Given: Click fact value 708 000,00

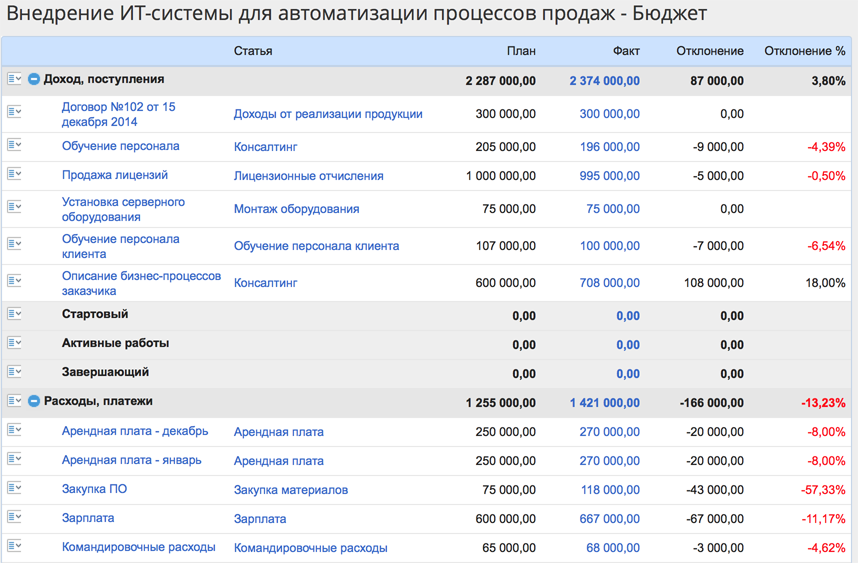Looking at the screenshot, I should coord(609,283).
